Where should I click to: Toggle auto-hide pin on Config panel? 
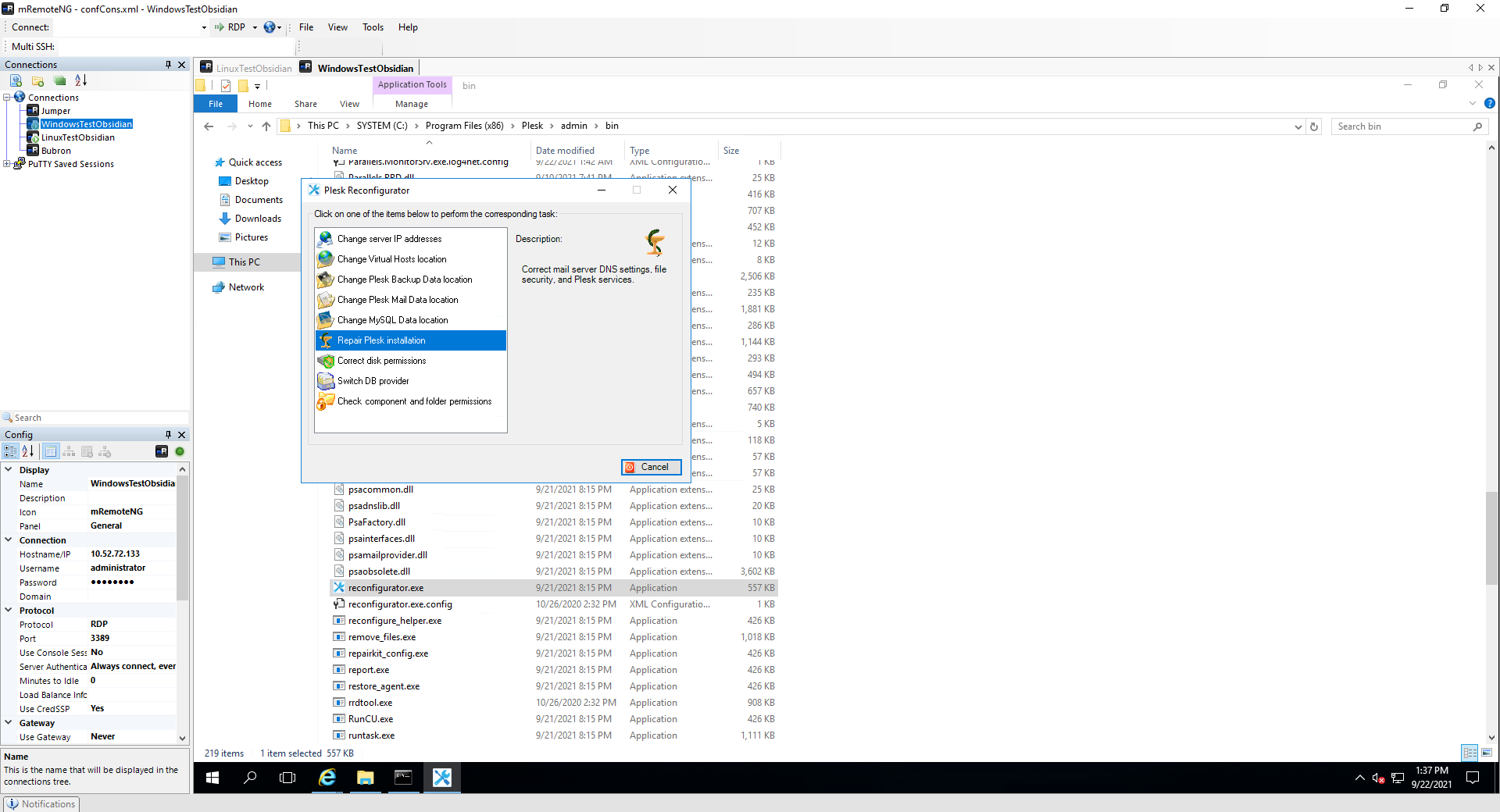[168, 435]
